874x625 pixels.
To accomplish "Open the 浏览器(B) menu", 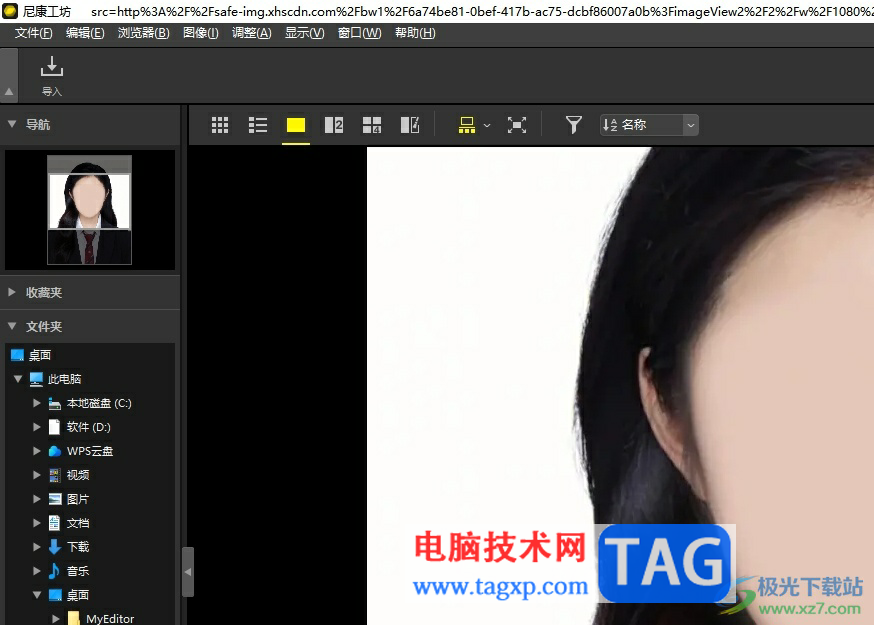I will pyautogui.click(x=143, y=33).
